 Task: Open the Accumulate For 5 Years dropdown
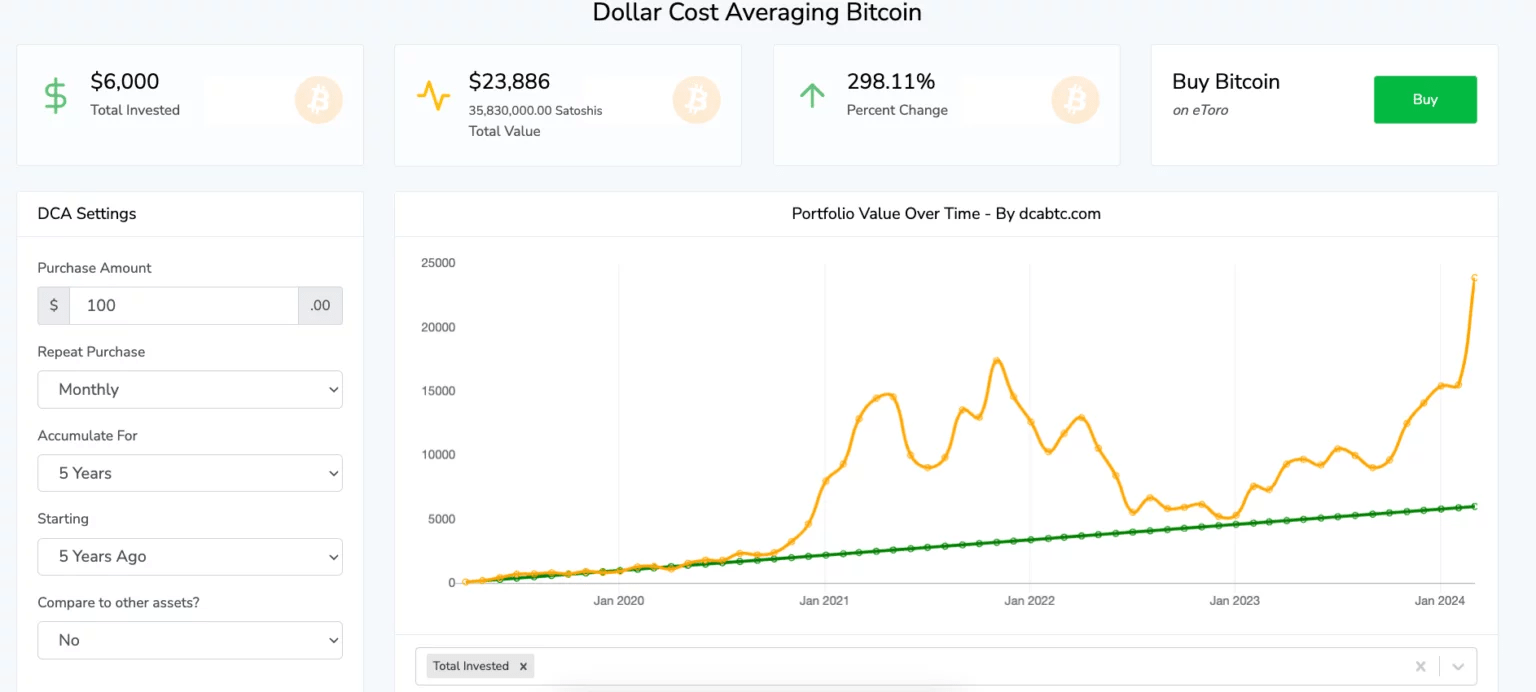(x=190, y=473)
